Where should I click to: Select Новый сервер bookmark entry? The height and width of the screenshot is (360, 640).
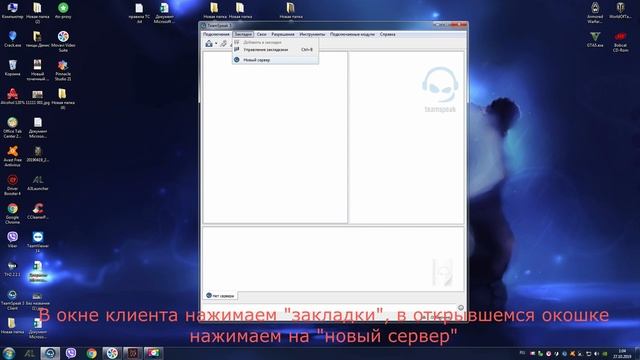tap(276, 60)
